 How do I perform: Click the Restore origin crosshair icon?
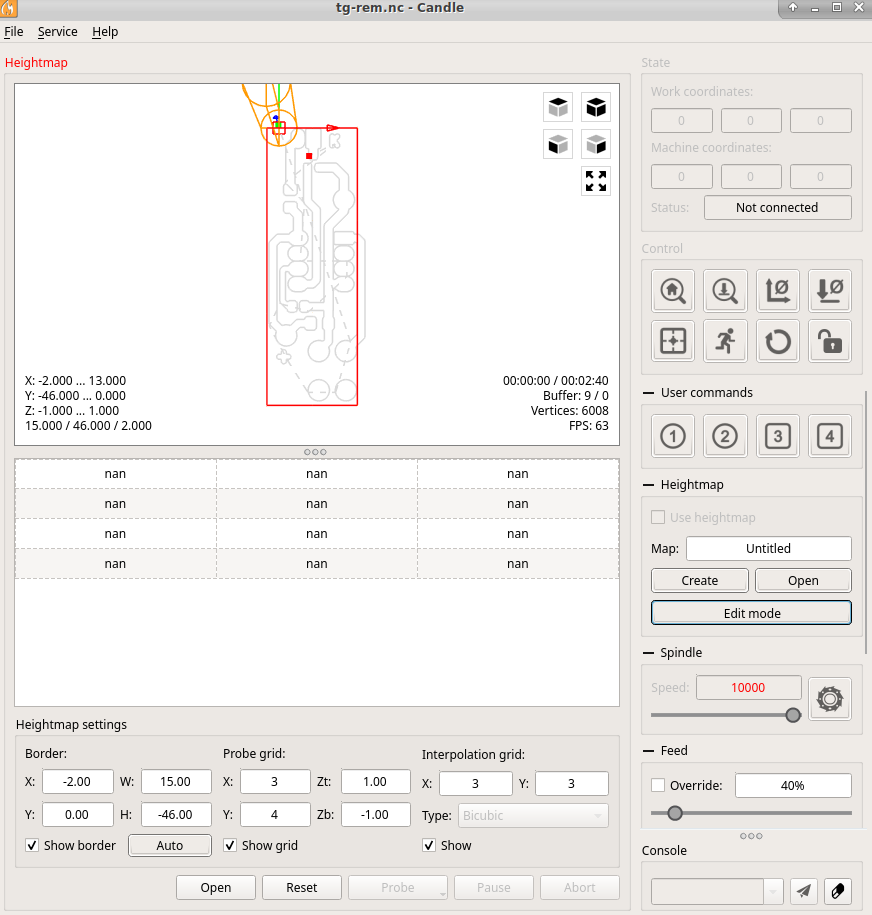point(673,341)
